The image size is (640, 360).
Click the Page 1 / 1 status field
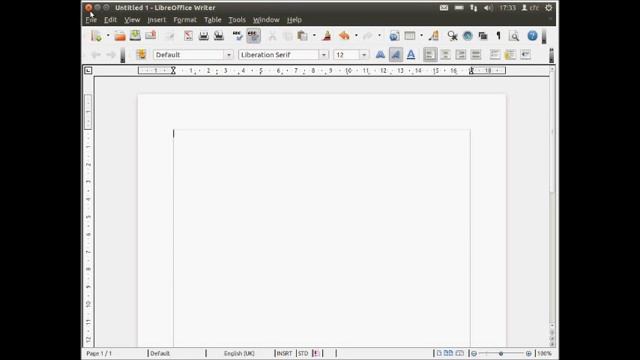[99, 353]
